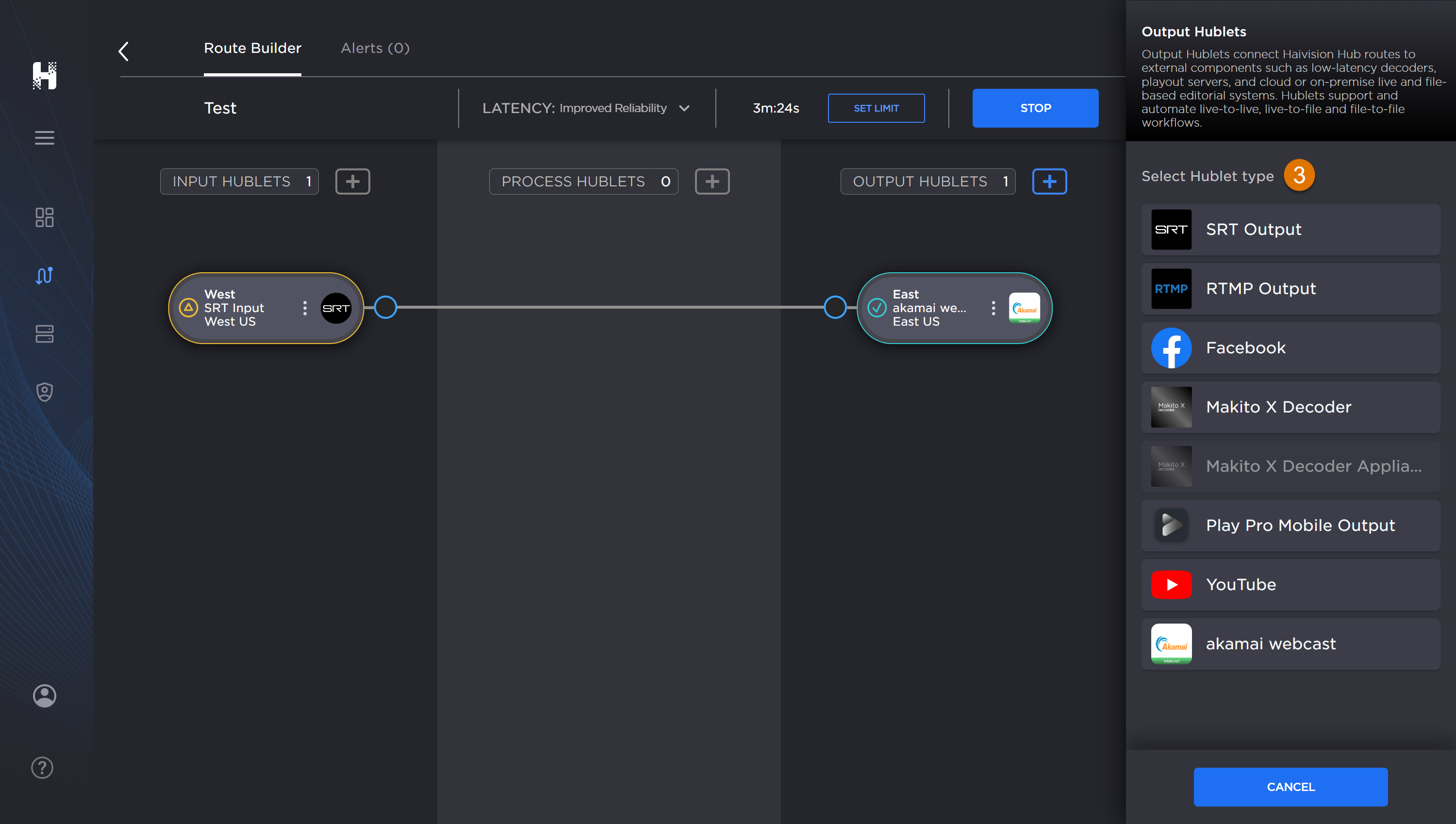Screen dimensions: 1456x824
Task: Choose Facebook as the output hublet
Action: point(1290,347)
